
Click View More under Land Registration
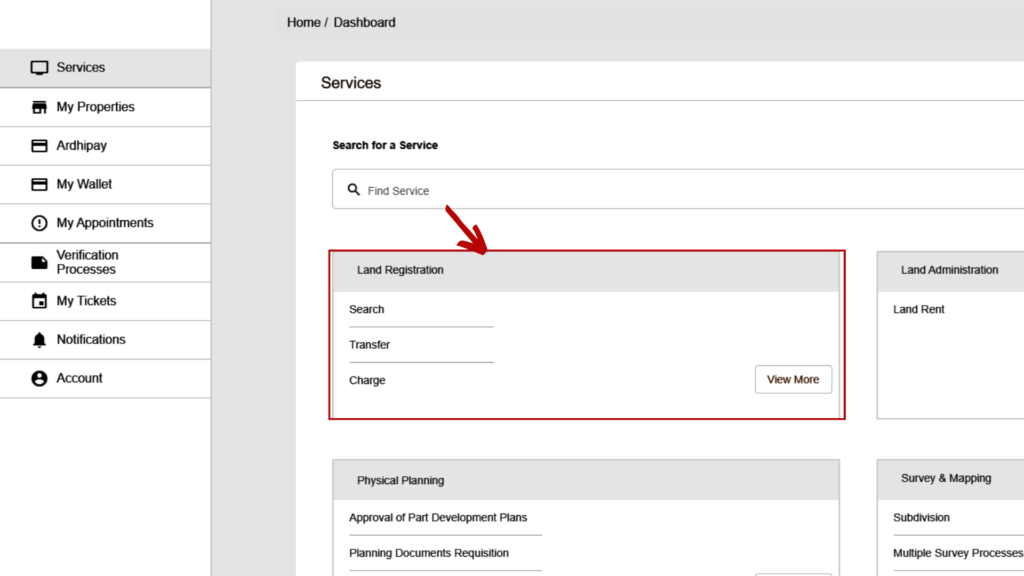click(x=793, y=379)
